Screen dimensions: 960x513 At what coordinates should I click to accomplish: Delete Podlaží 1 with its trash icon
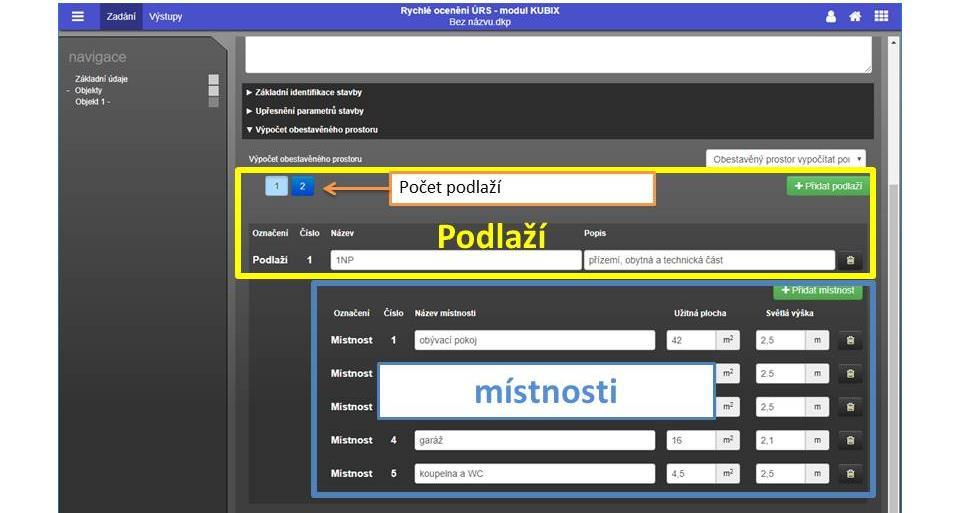pyautogui.click(x=850, y=260)
